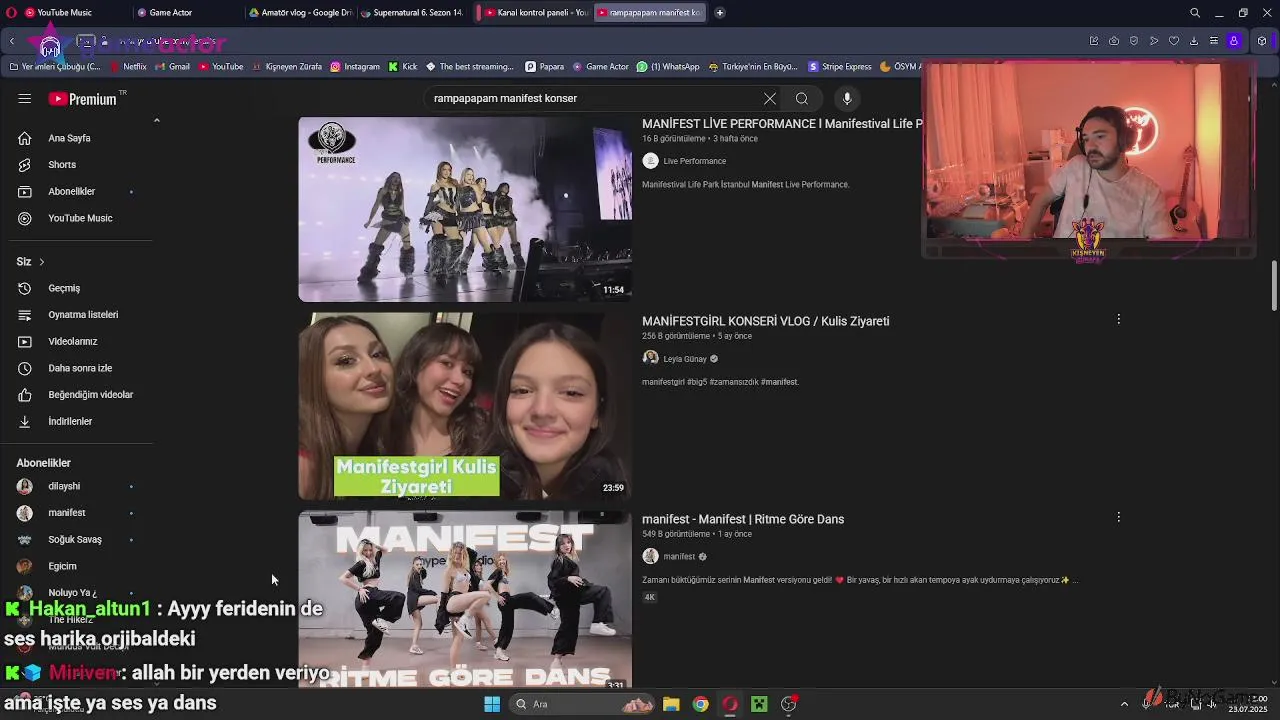The image size is (1280, 720).
Task: Open MANİFEST LİVE PERFORMANCE video title
Action: pyautogui.click(x=781, y=124)
